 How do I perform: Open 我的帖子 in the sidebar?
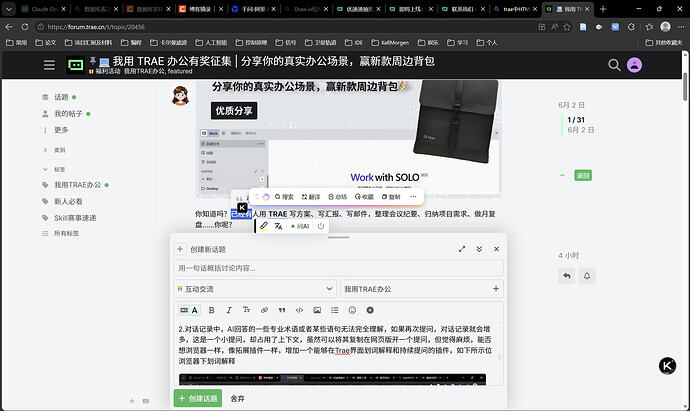coord(68,114)
